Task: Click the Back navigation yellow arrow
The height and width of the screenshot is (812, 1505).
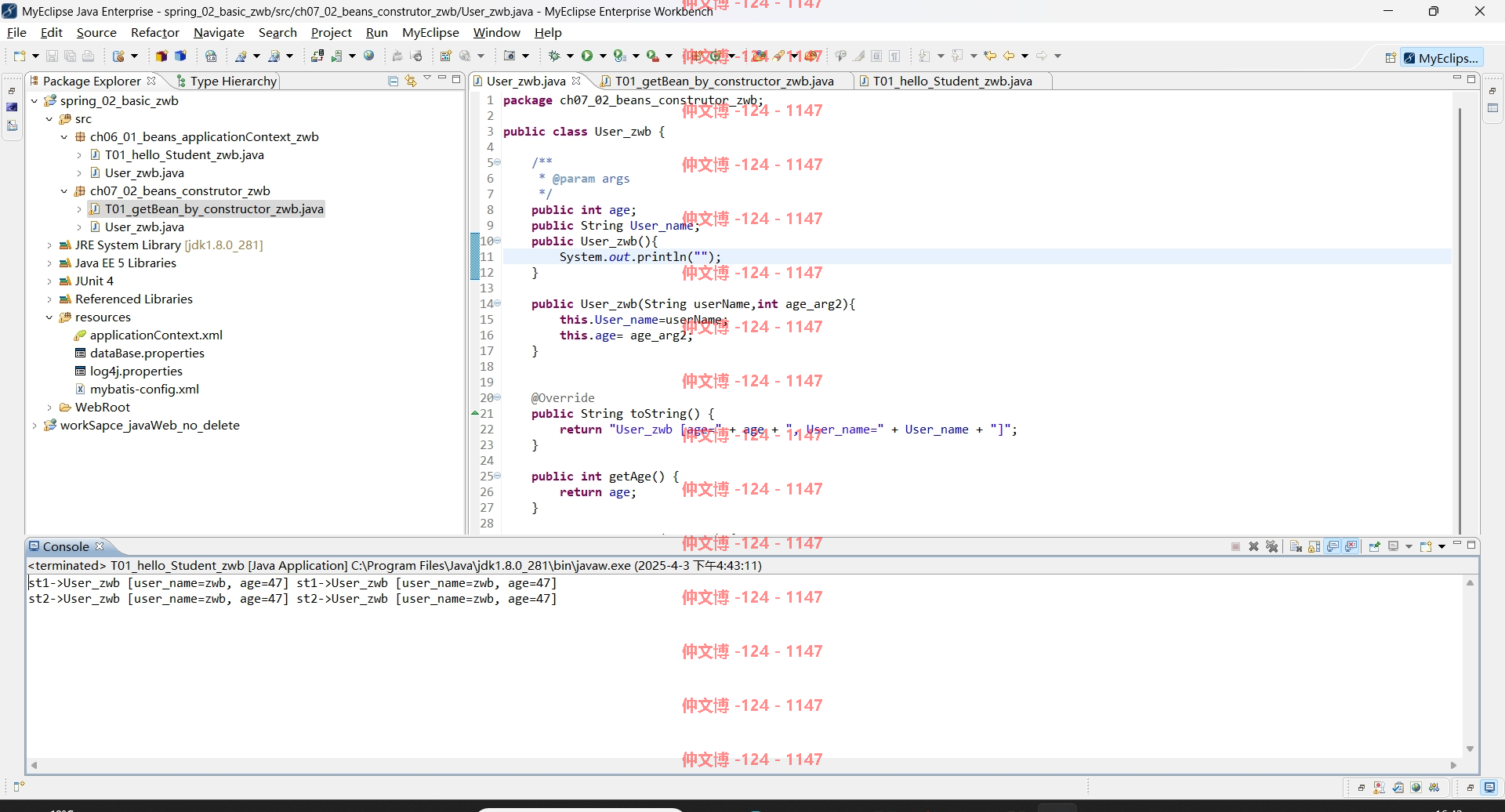Action: (1010, 56)
